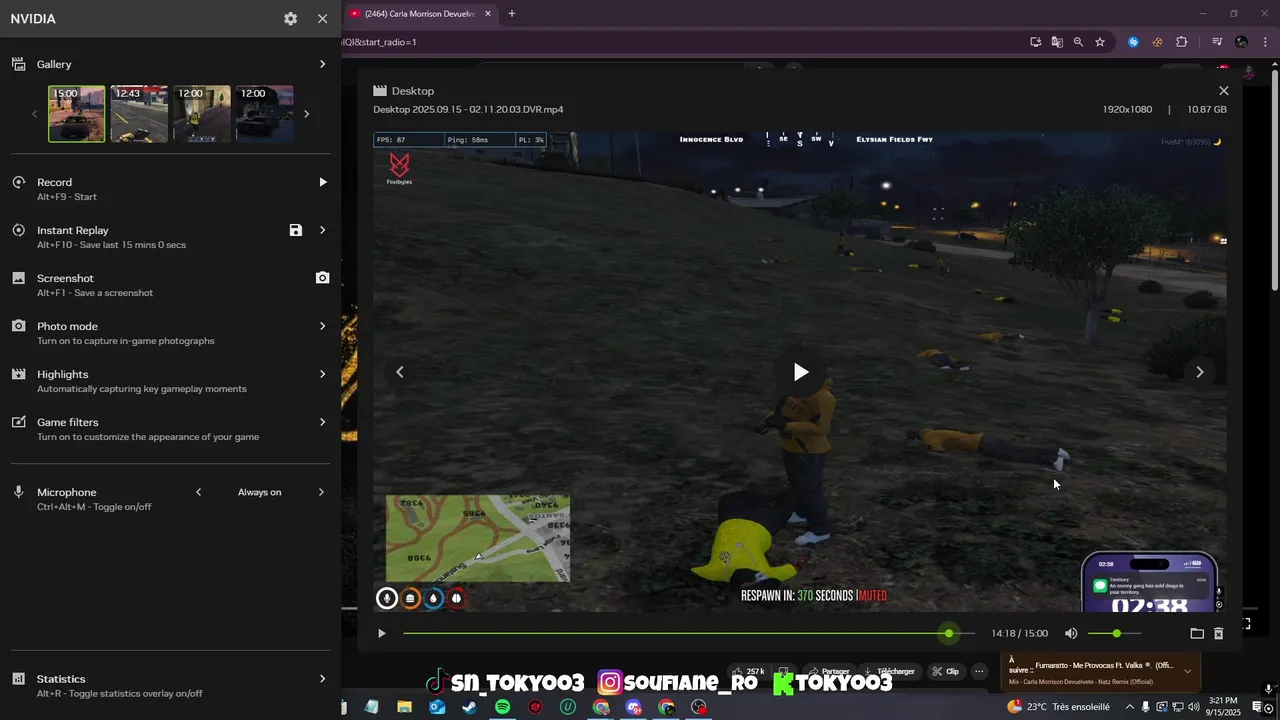The image size is (1280, 720).
Task: Expand the Statistics overlay options
Action: pos(322,679)
